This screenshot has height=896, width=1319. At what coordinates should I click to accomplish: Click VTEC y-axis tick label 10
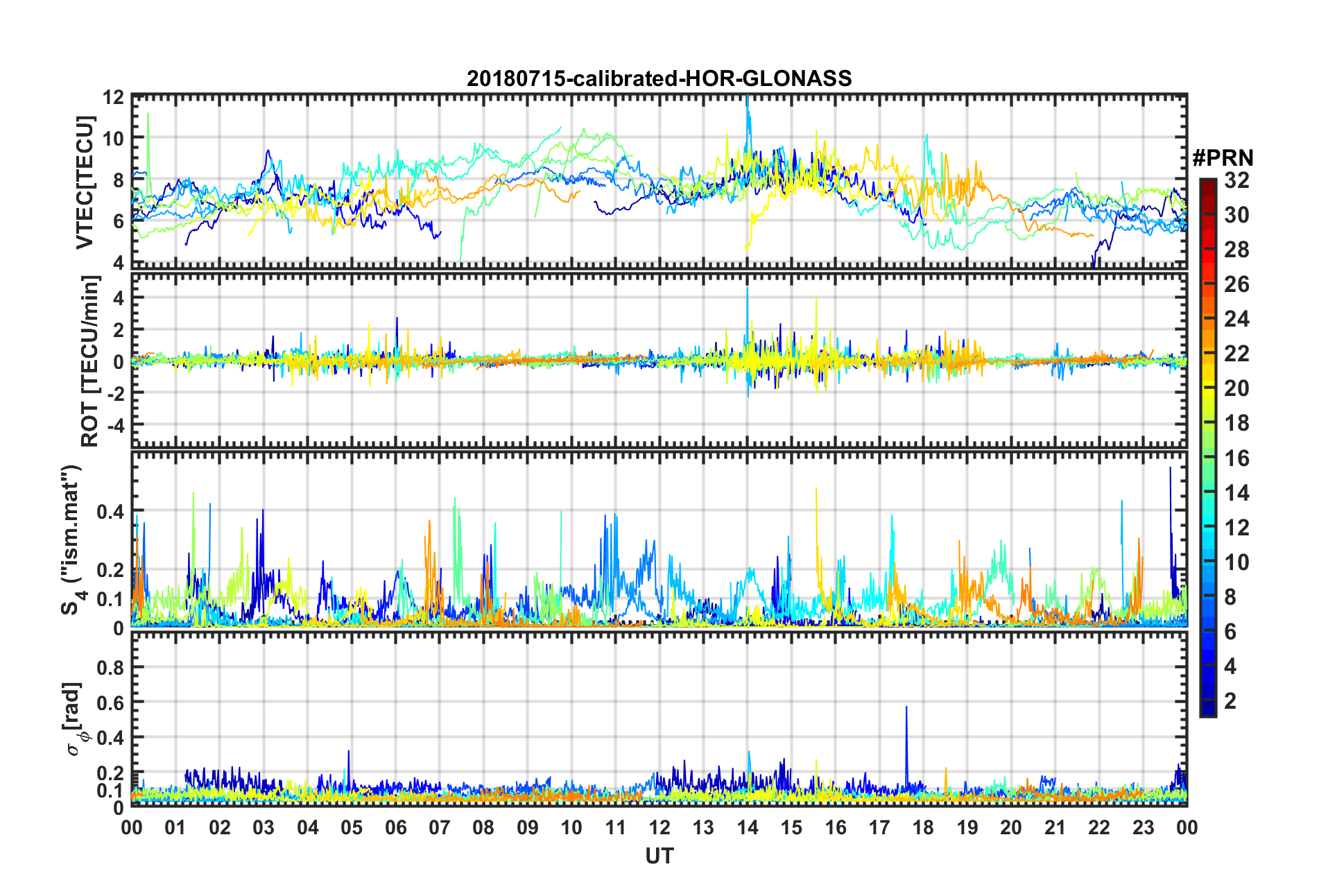[x=112, y=138]
